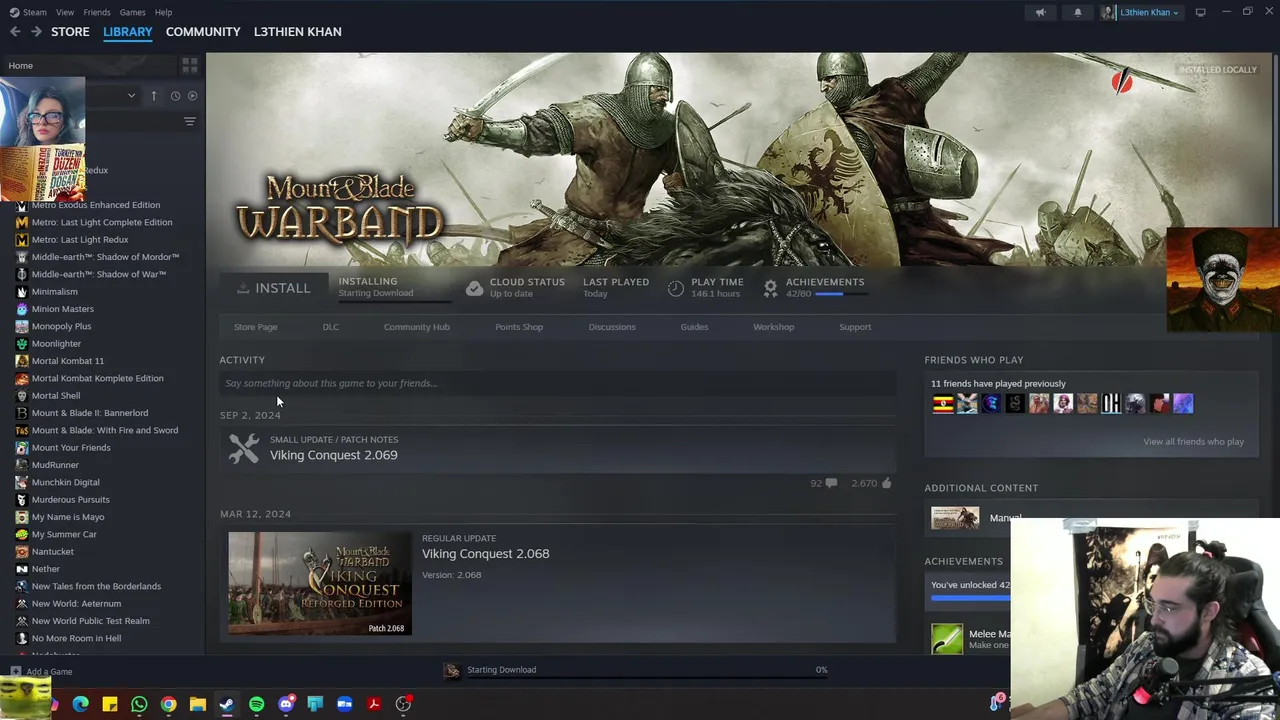
Task: Select New World: Aeternum in the library
Action: tap(76, 604)
